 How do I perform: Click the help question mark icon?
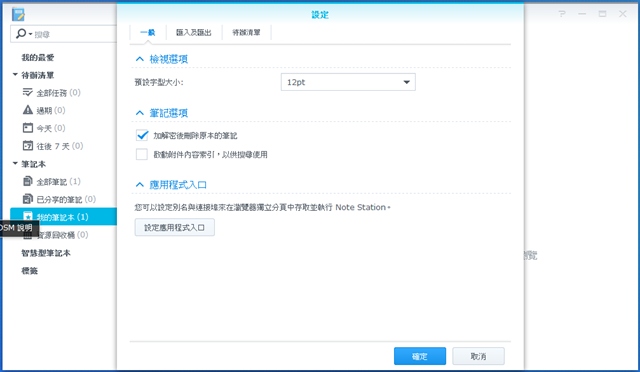(x=562, y=14)
